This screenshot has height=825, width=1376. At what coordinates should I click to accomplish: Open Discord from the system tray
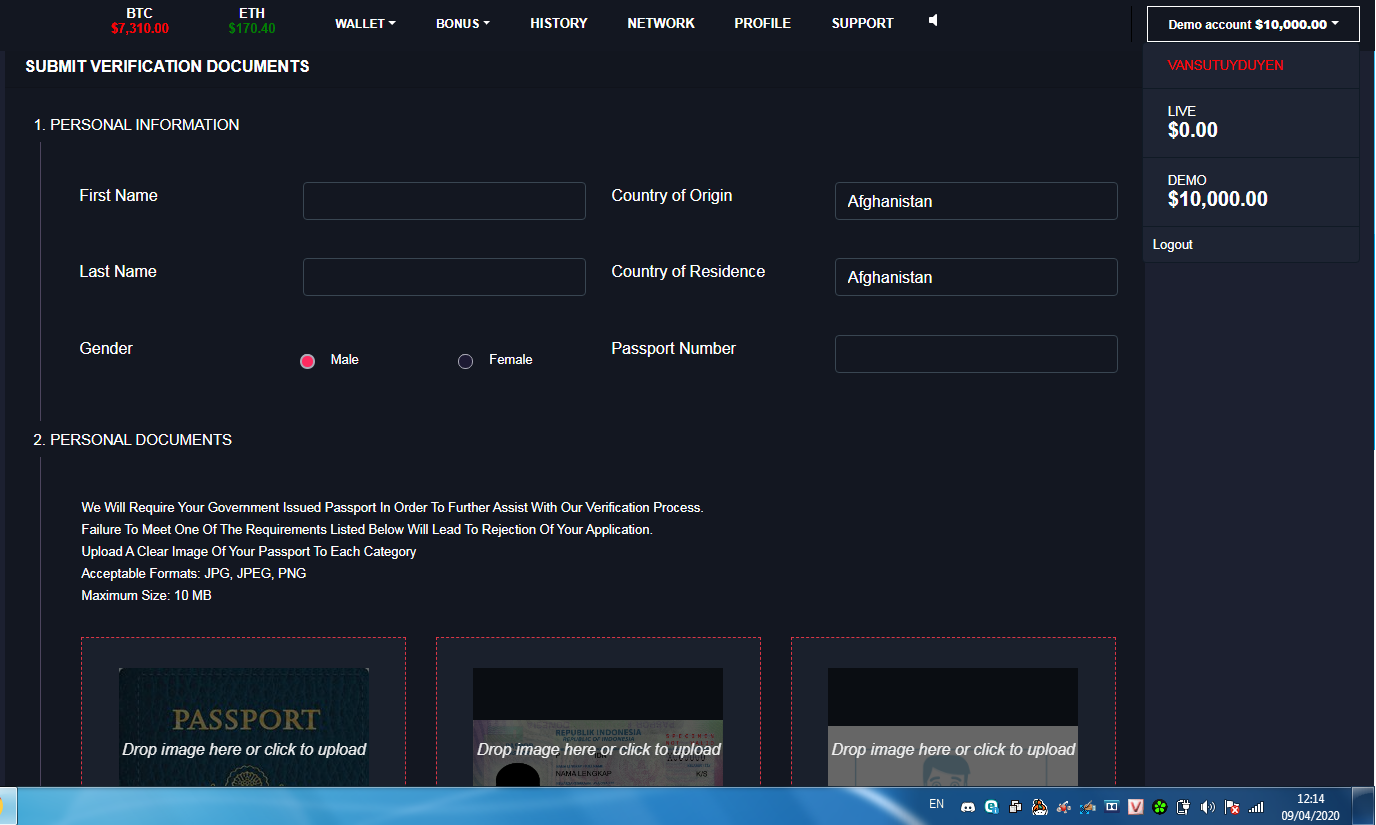(967, 807)
